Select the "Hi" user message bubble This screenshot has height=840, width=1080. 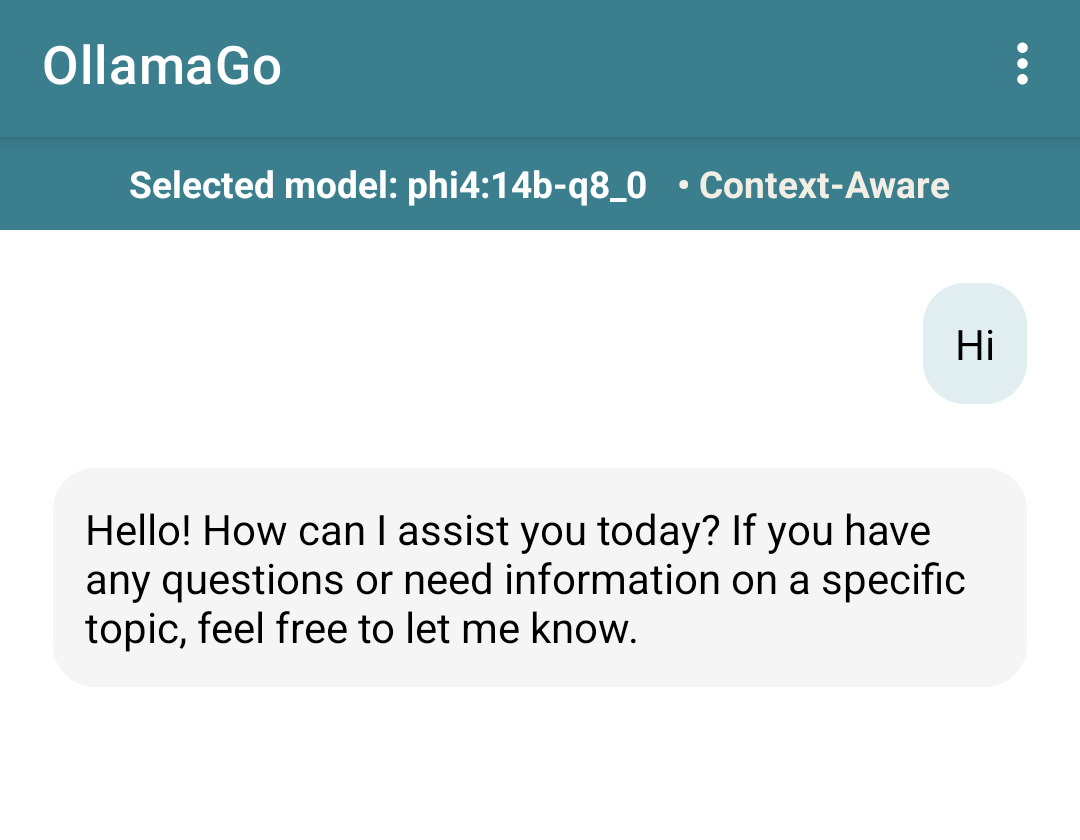tap(974, 344)
